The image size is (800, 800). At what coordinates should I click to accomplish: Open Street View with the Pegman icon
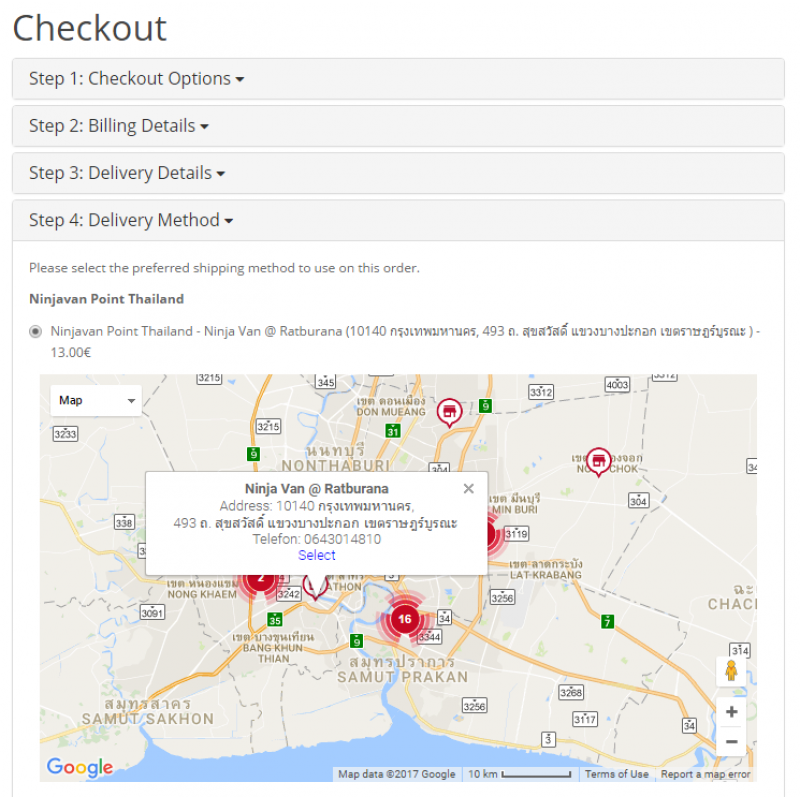coord(731,671)
